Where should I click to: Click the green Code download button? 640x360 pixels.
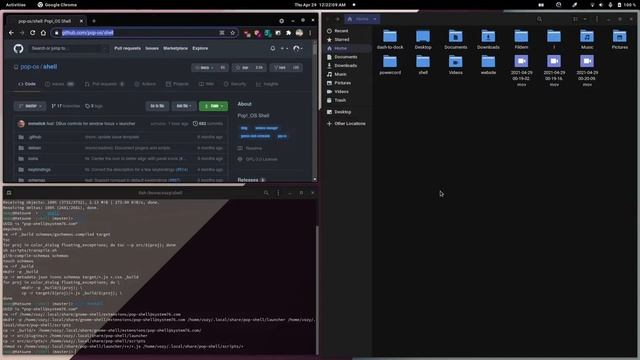click(x=213, y=106)
